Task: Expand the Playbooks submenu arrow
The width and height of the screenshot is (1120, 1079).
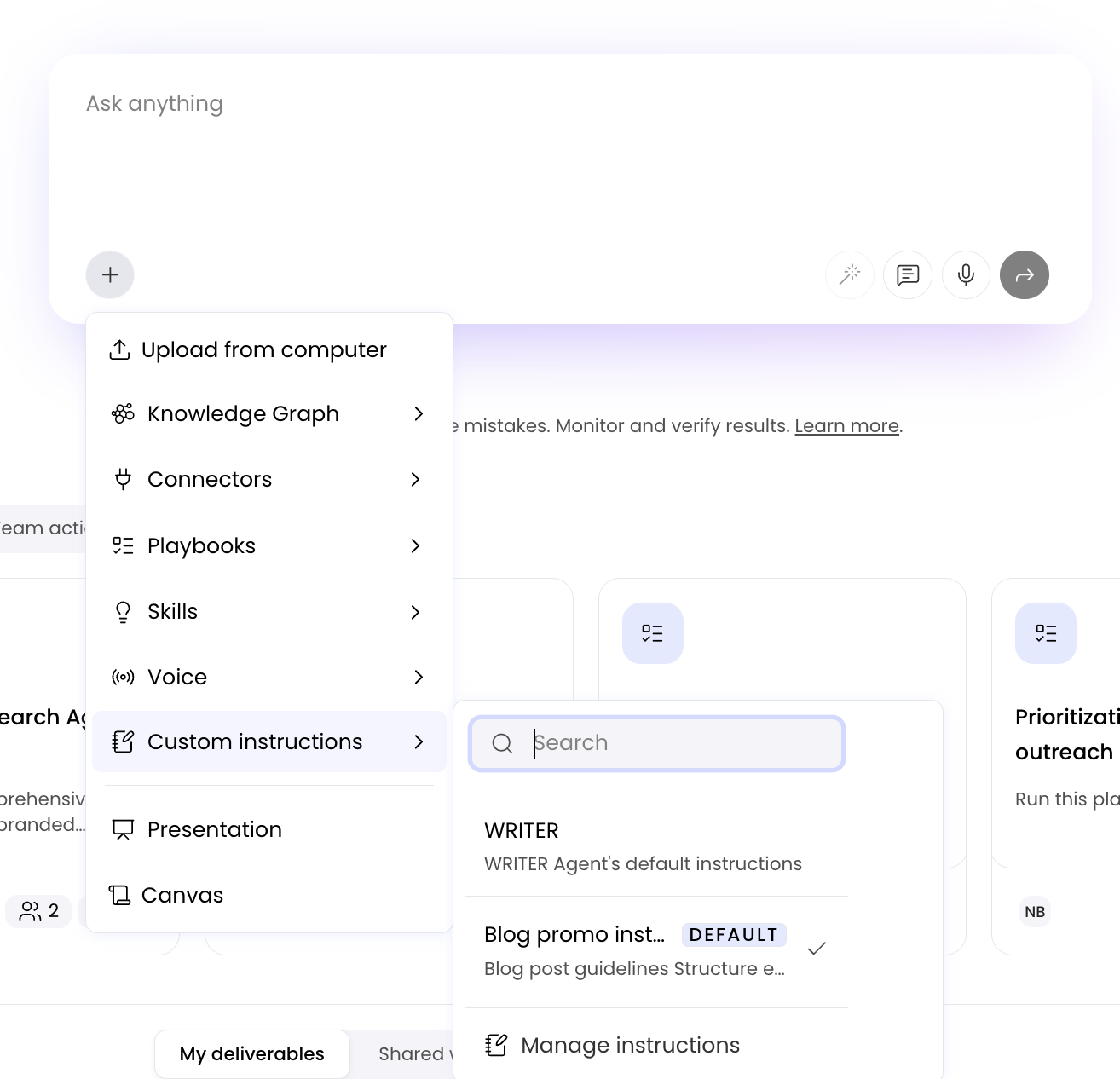Action: 416,545
